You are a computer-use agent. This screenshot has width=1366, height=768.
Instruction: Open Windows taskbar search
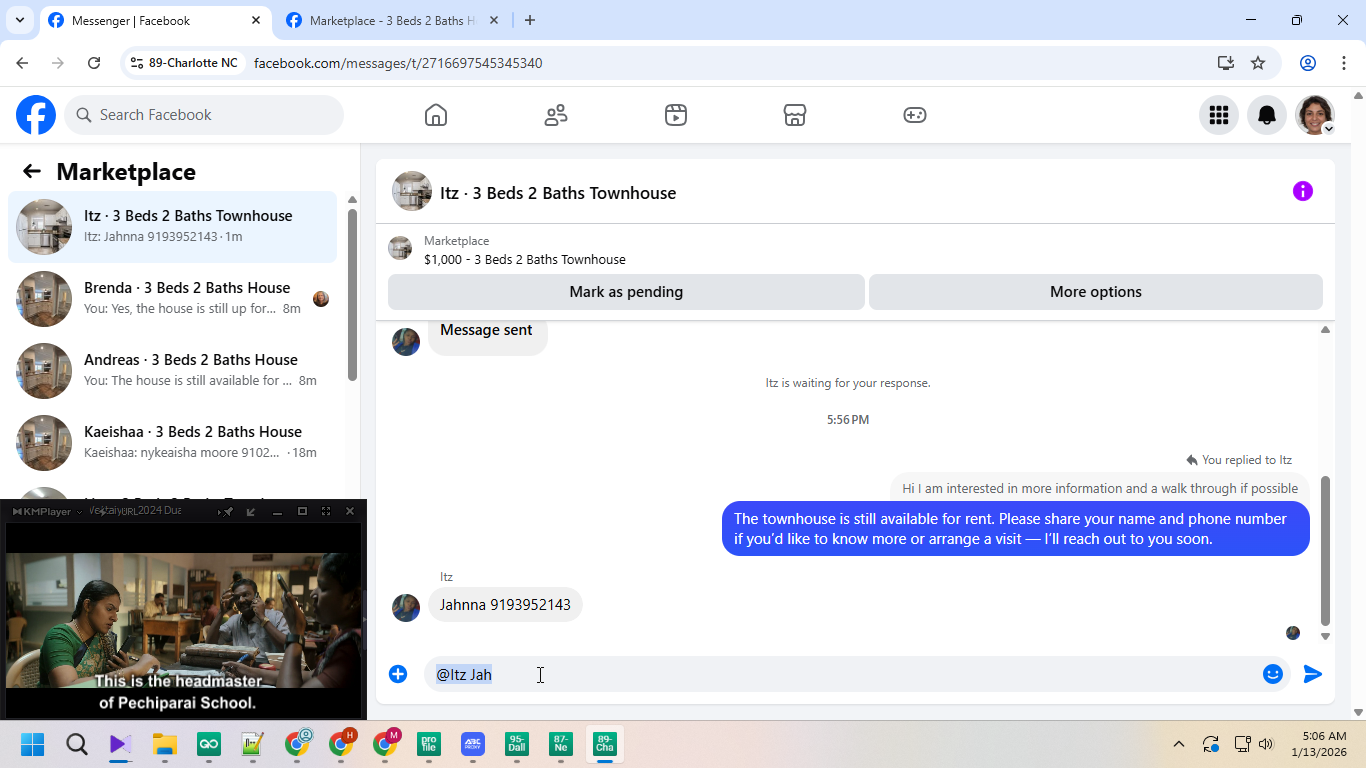click(x=77, y=744)
